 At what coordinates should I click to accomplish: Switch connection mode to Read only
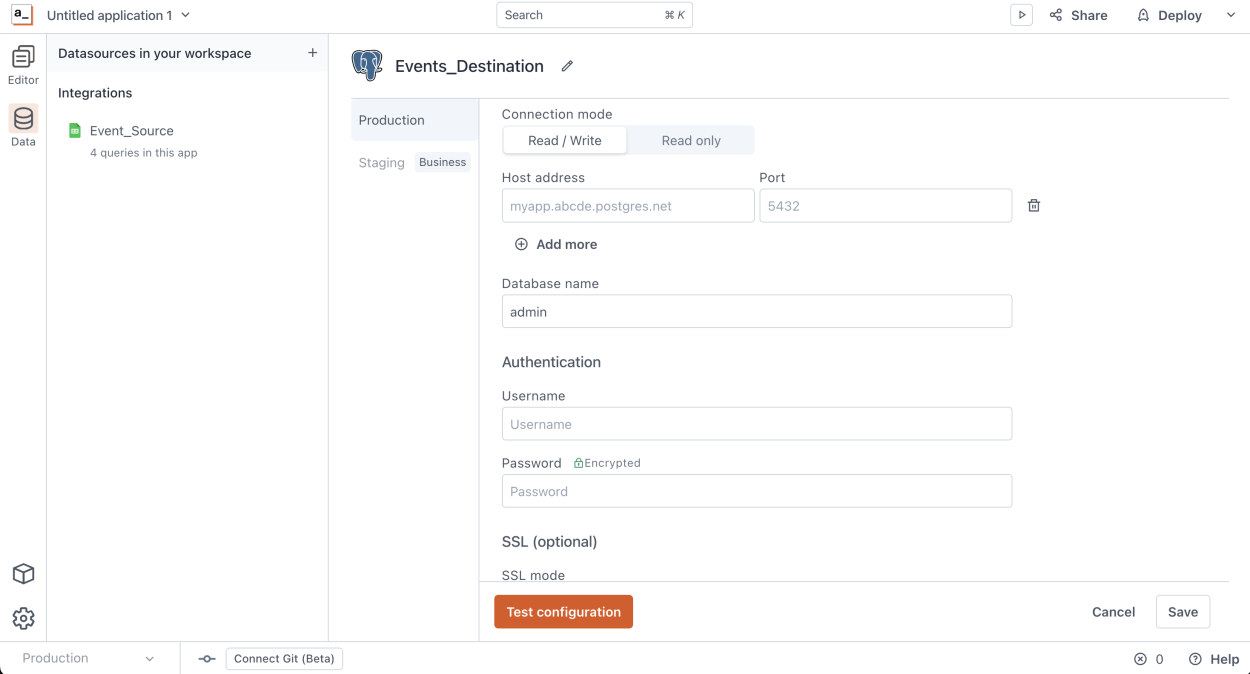(x=690, y=140)
